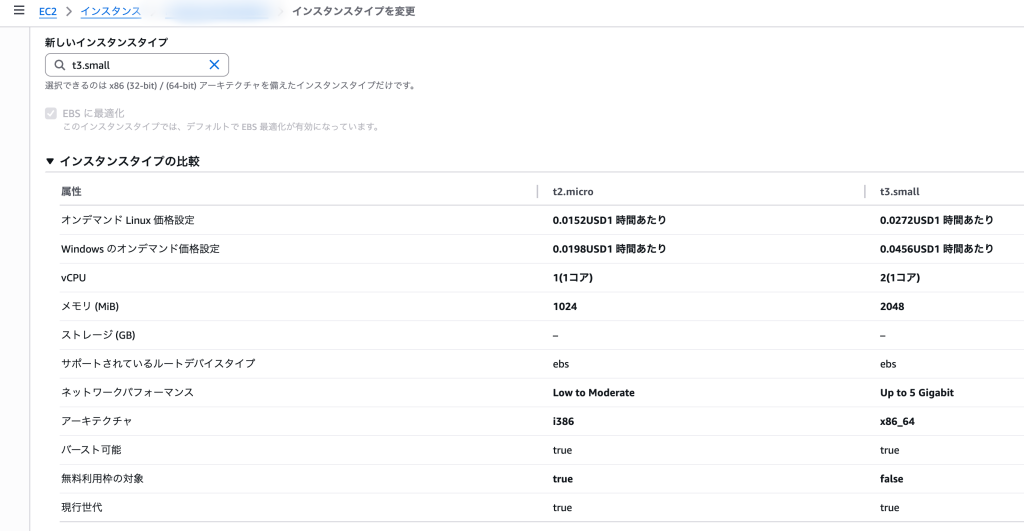Click the EC2 breadcrumb link

point(48,11)
